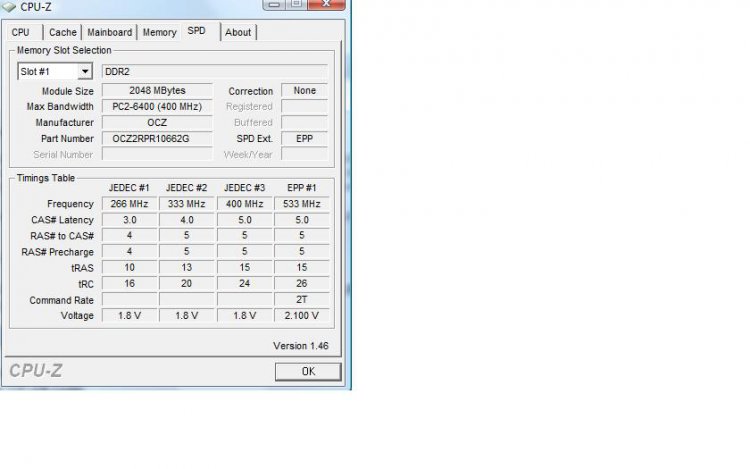Open the Cache tab

click(x=63, y=32)
